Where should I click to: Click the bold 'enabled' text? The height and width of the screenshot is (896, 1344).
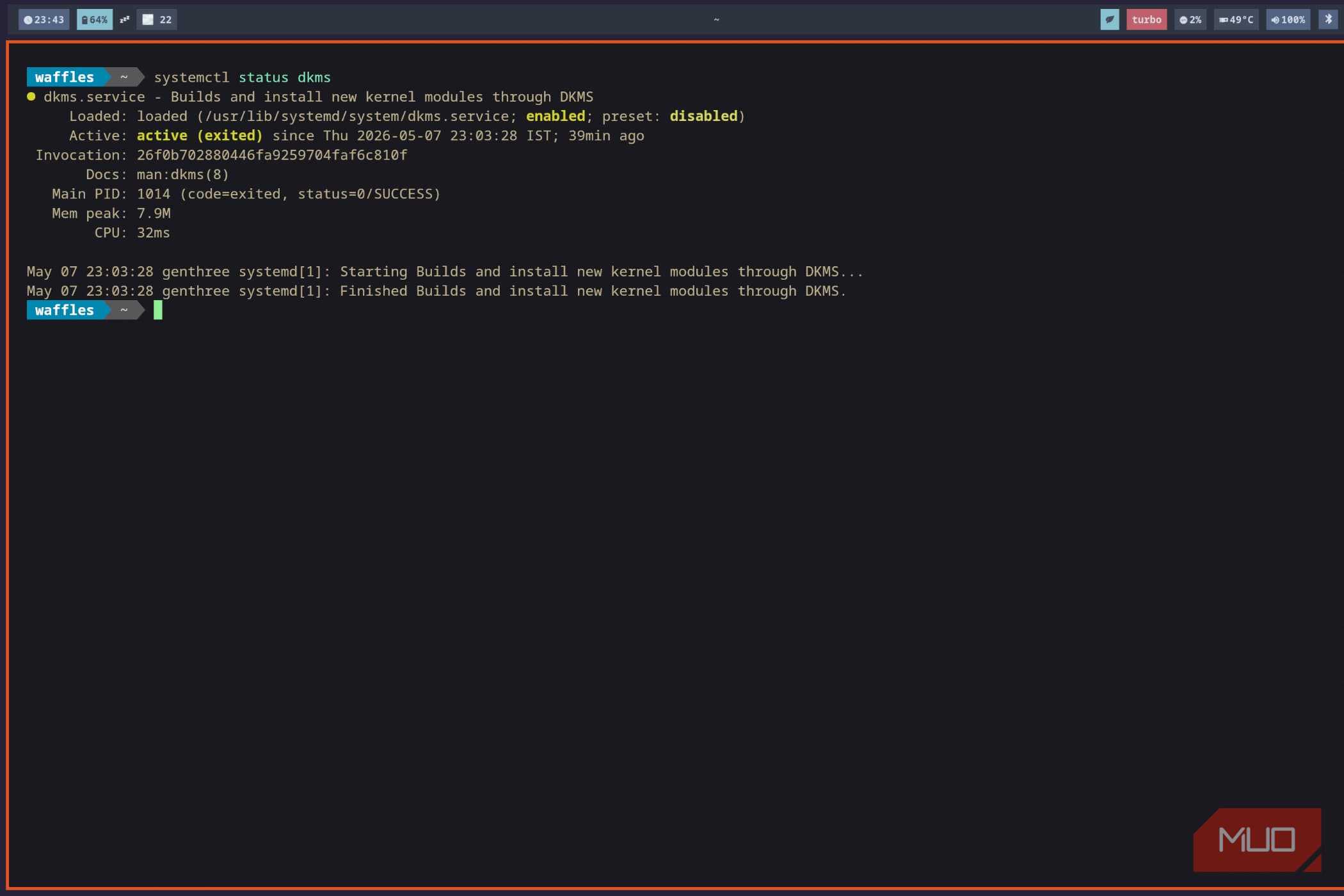(556, 116)
